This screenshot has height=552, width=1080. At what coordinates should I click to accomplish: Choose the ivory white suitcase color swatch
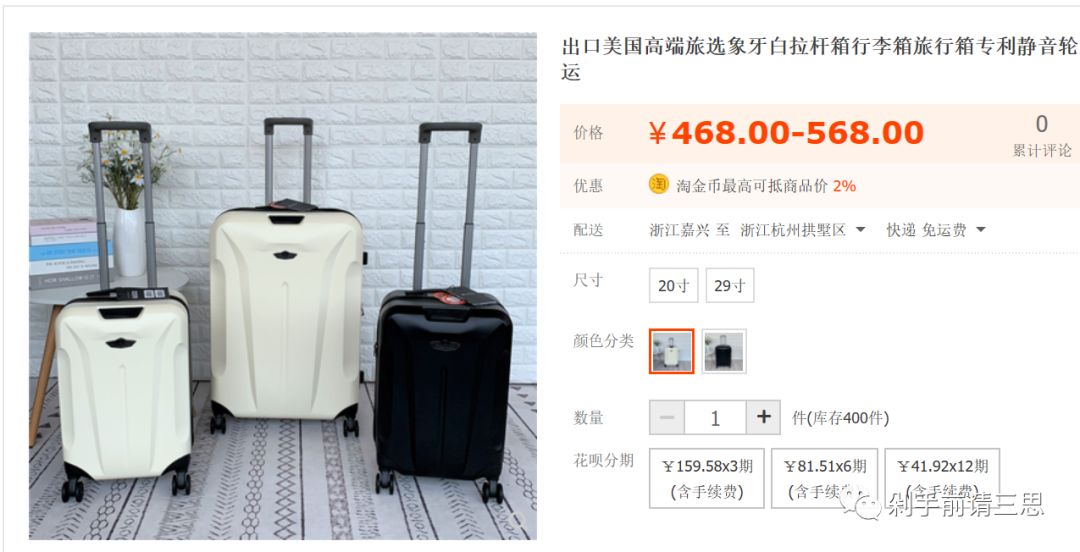(672, 351)
